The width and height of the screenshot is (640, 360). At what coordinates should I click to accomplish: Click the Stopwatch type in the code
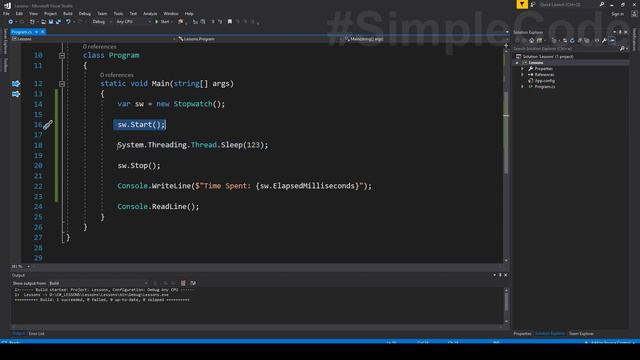click(x=193, y=104)
